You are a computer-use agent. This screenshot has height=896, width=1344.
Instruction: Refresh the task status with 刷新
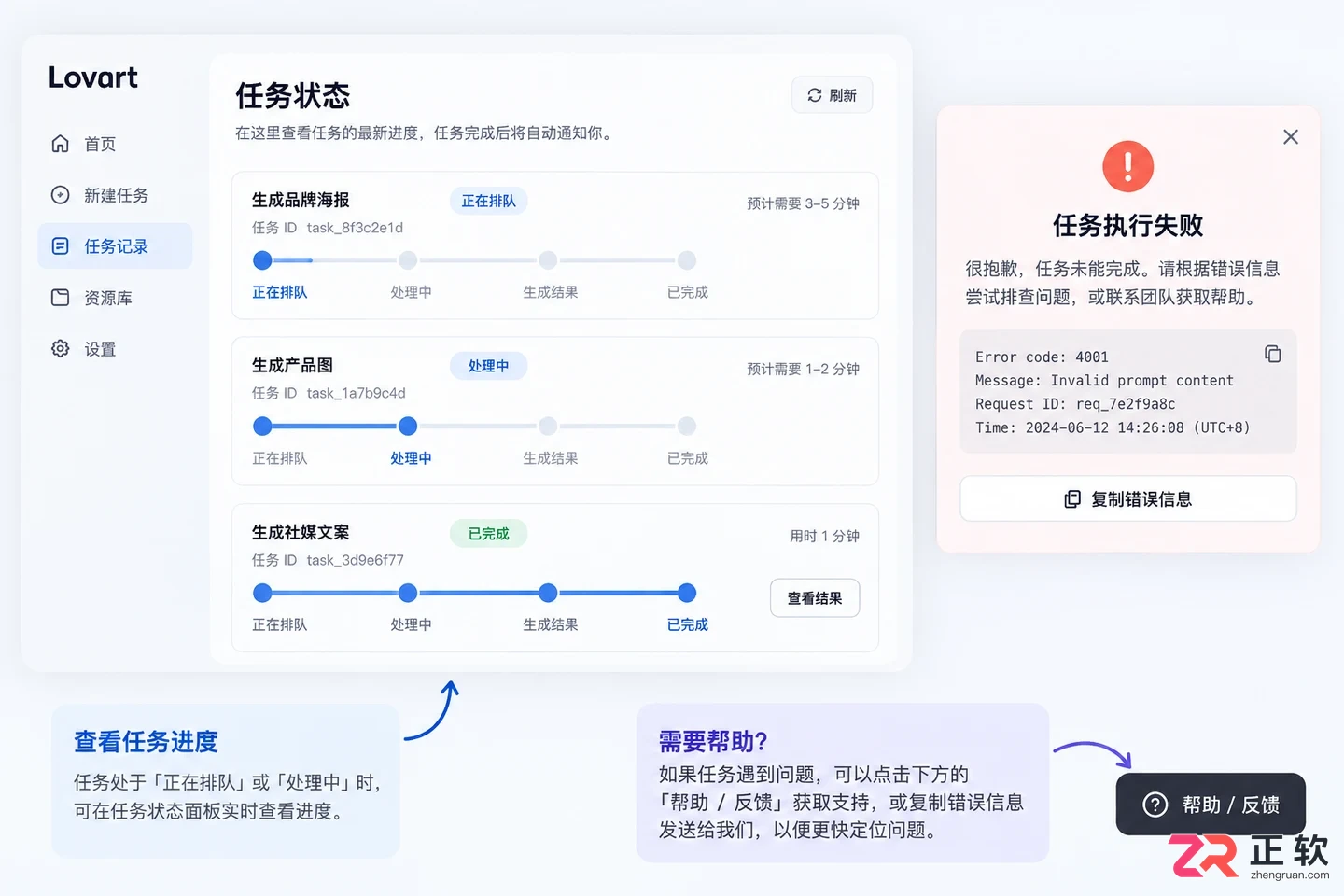(832, 95)
